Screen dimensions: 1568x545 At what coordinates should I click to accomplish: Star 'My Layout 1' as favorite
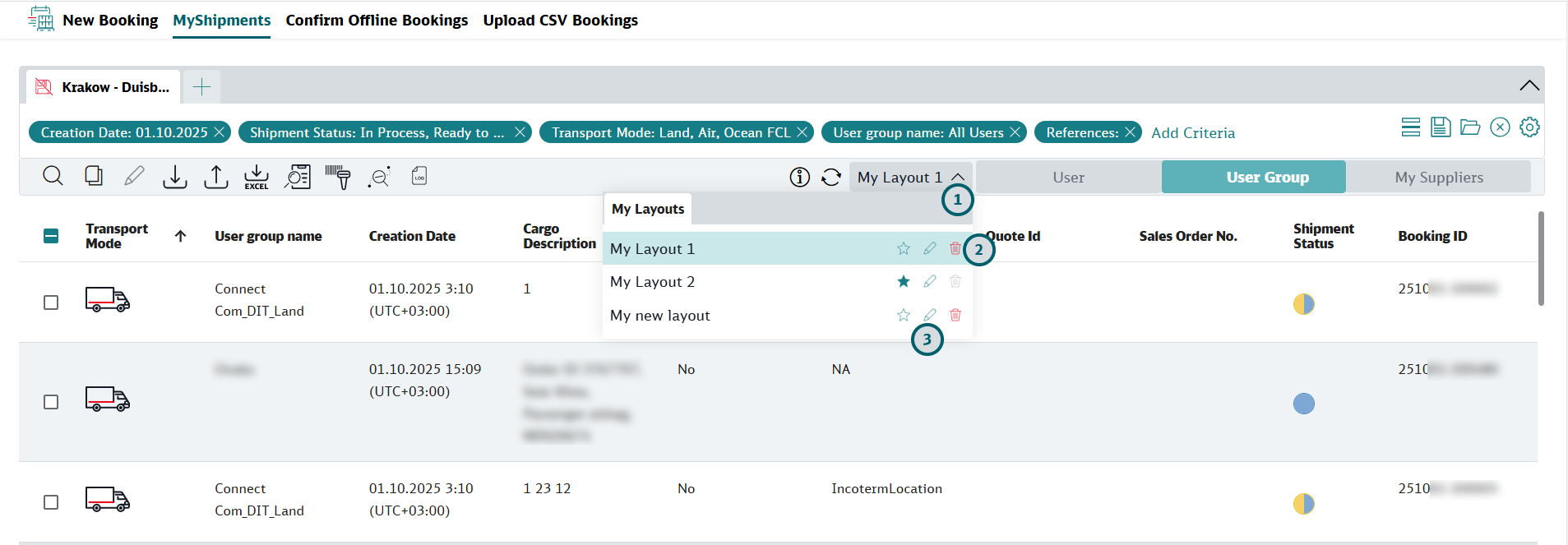pyautogui.click(x=904, y=248)
